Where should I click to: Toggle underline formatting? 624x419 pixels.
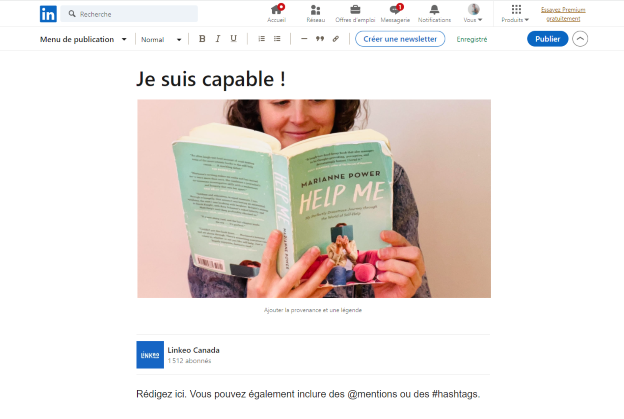coord(234,39)
